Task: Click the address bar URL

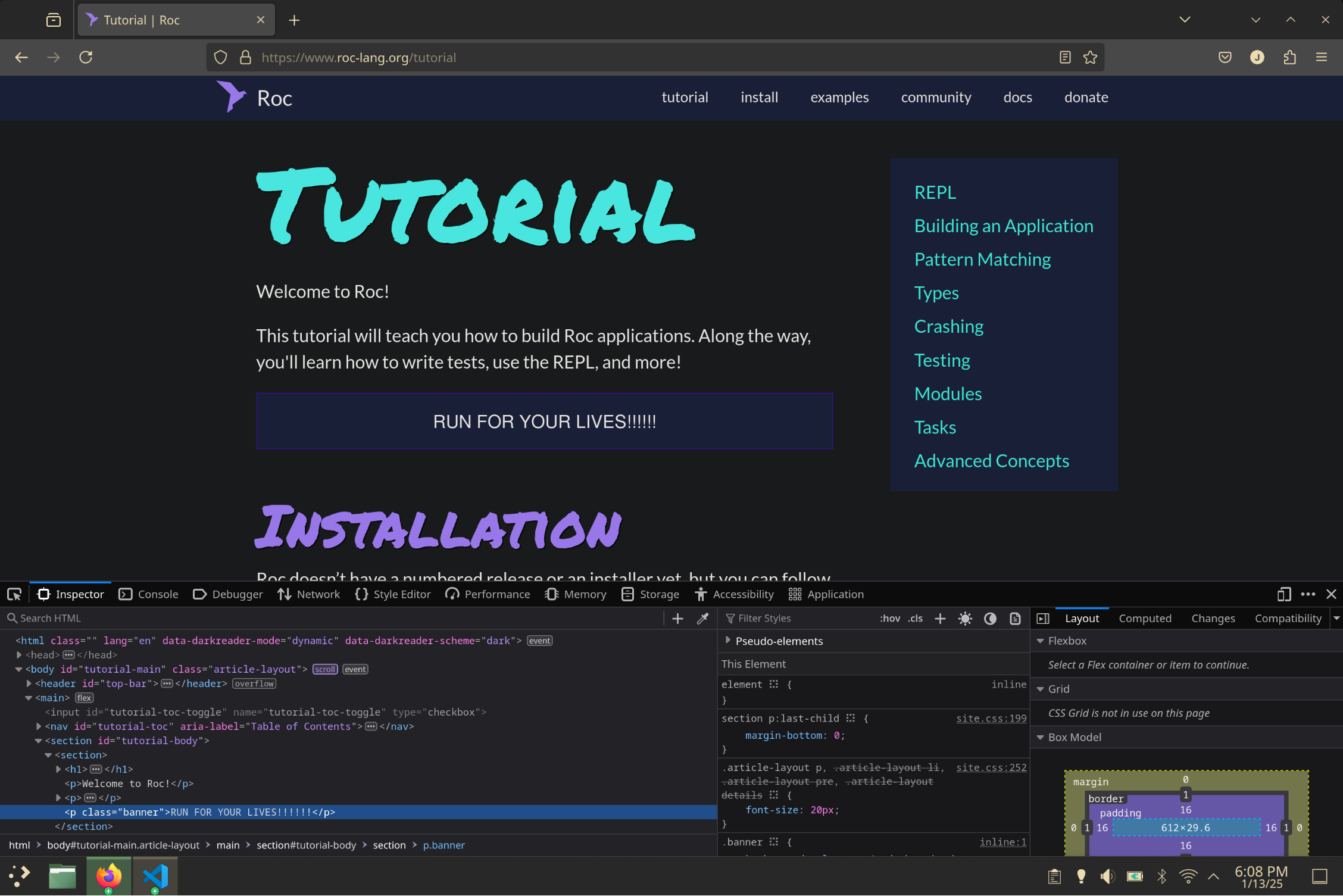Action: click(359, 58)
